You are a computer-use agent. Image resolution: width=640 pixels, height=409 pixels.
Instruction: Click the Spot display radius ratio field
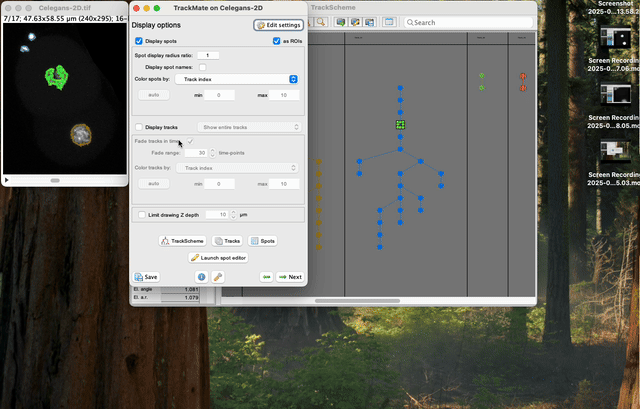pos(208,55)
